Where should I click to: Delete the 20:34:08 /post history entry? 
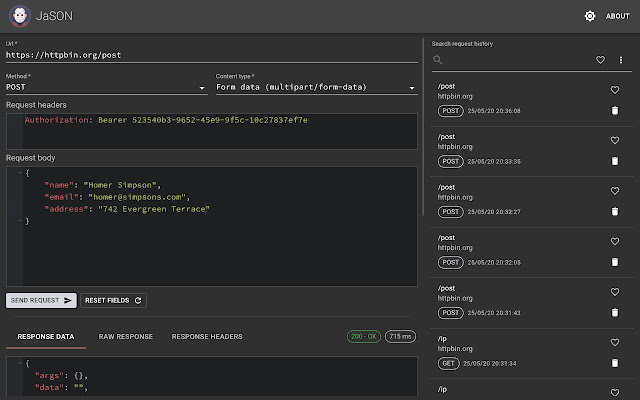point(615,111)
